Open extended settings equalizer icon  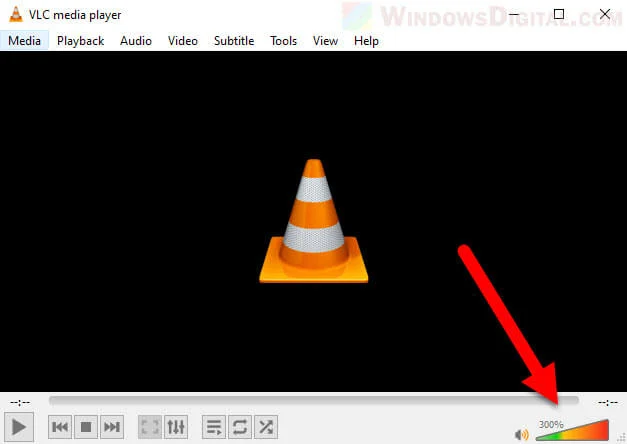(x=176, y=427)
